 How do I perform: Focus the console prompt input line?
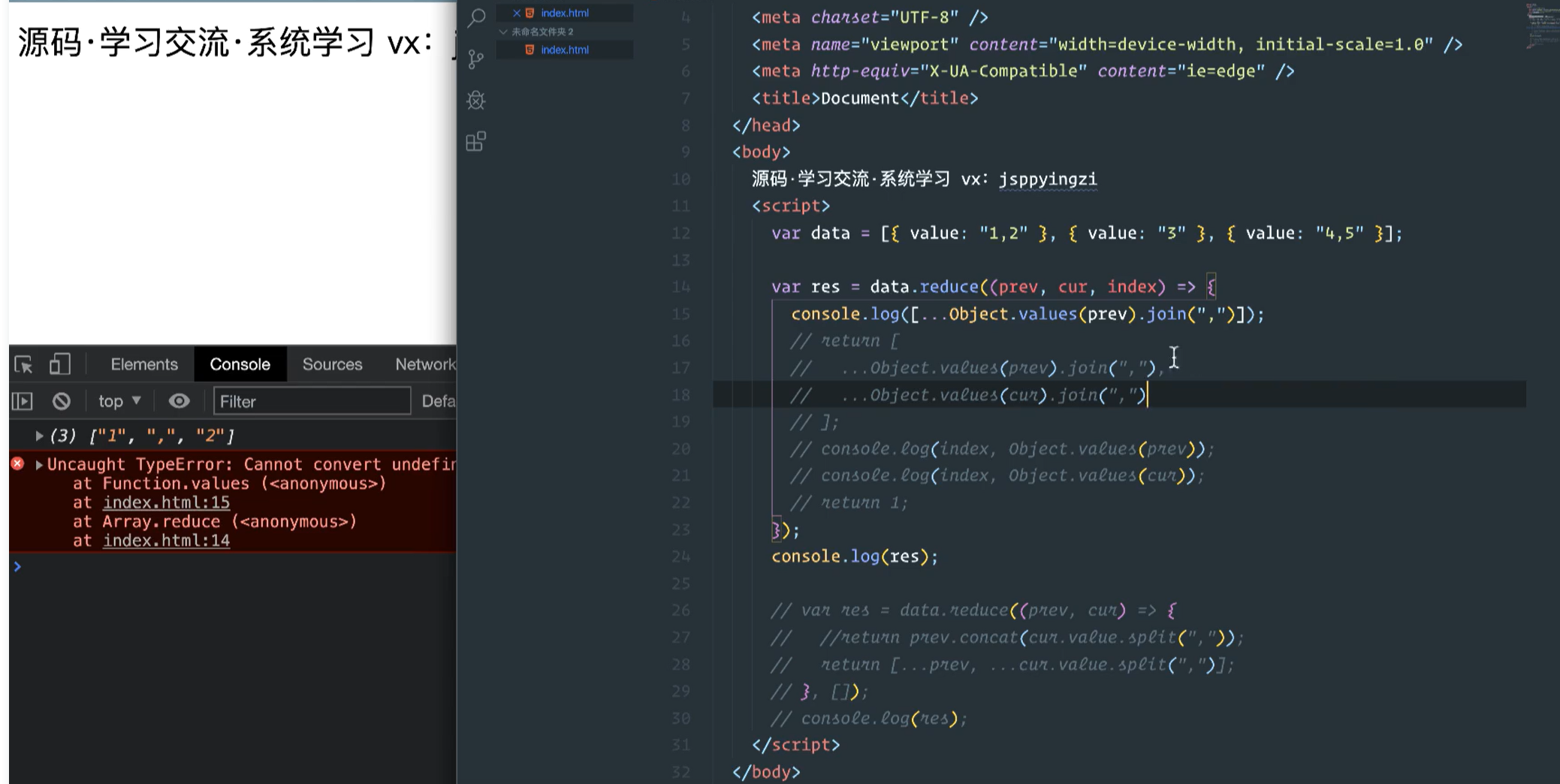233,567
